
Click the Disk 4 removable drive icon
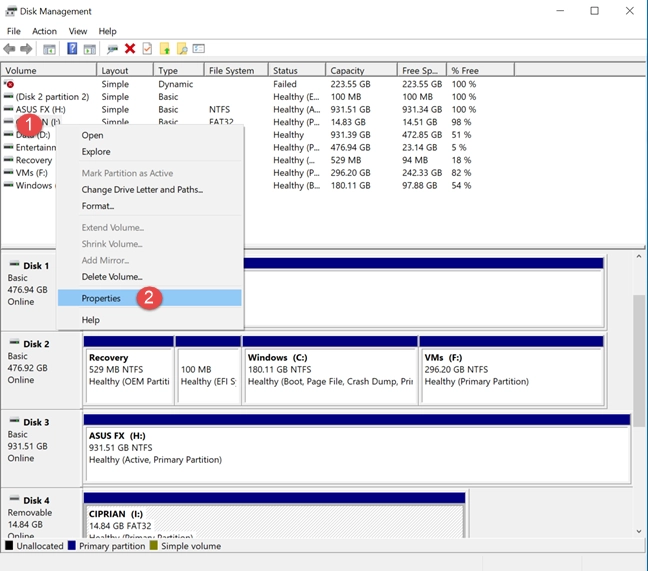(x=14, y=499)
